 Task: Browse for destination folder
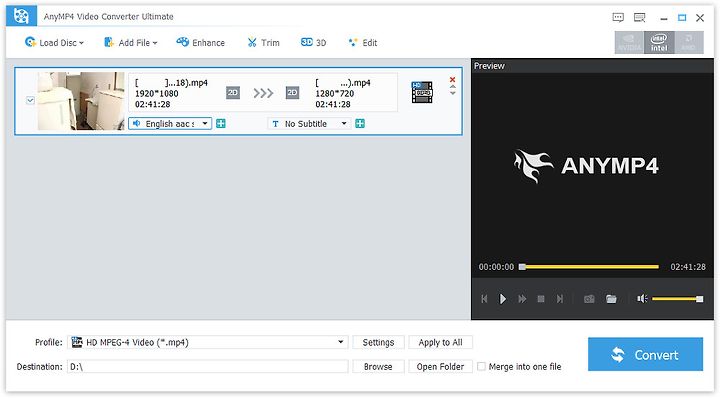point(378,366)
